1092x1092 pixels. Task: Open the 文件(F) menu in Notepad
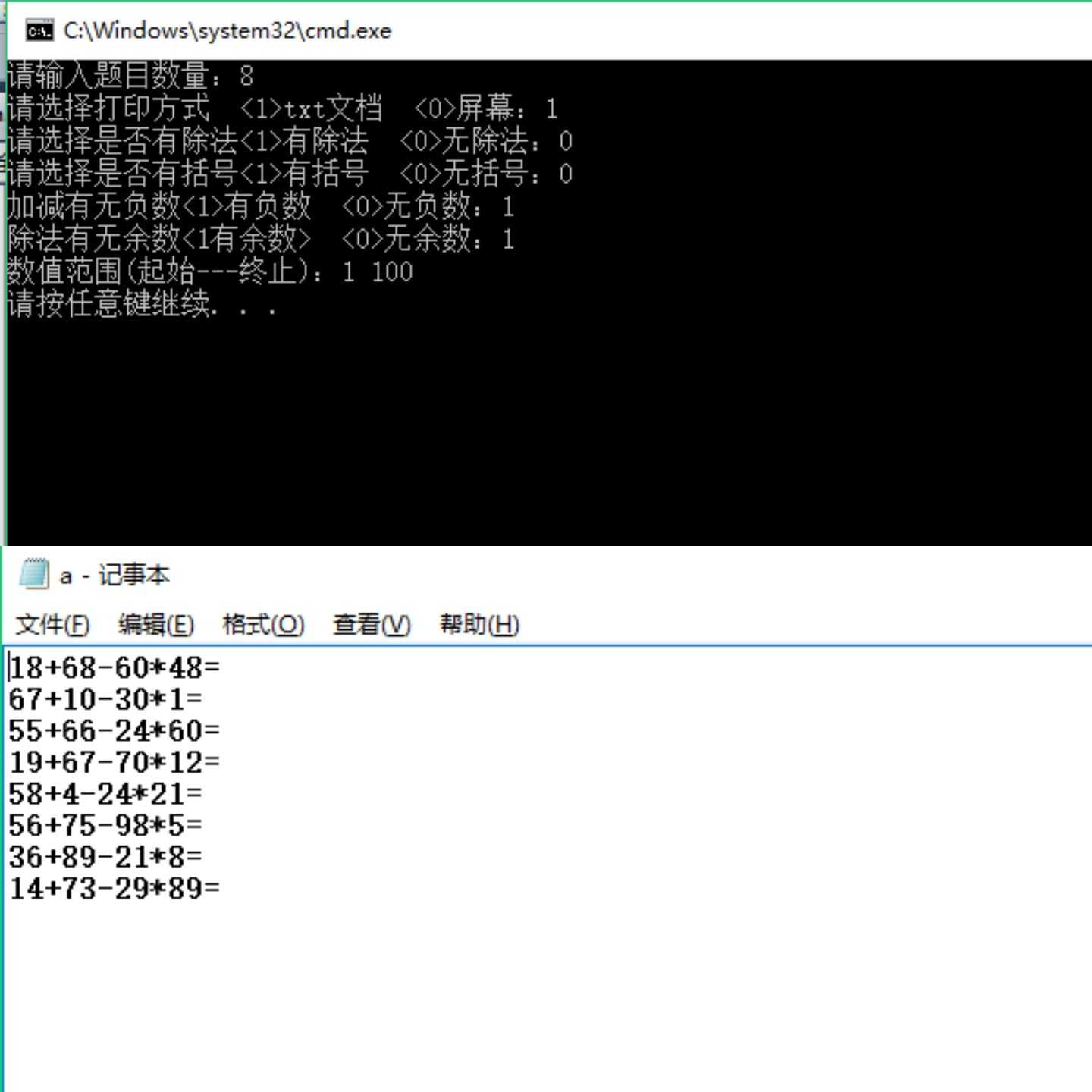[x=52, y=625]
